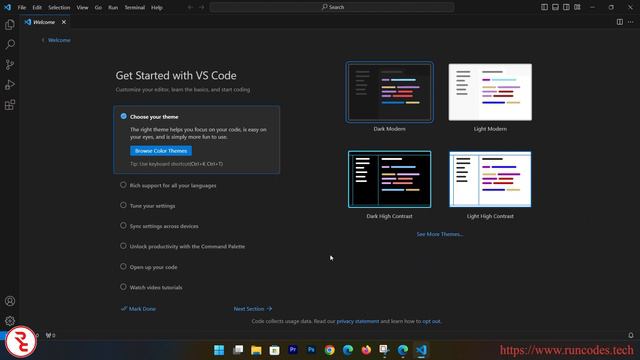Select Sync settings across devices step

tap(164, 226)
